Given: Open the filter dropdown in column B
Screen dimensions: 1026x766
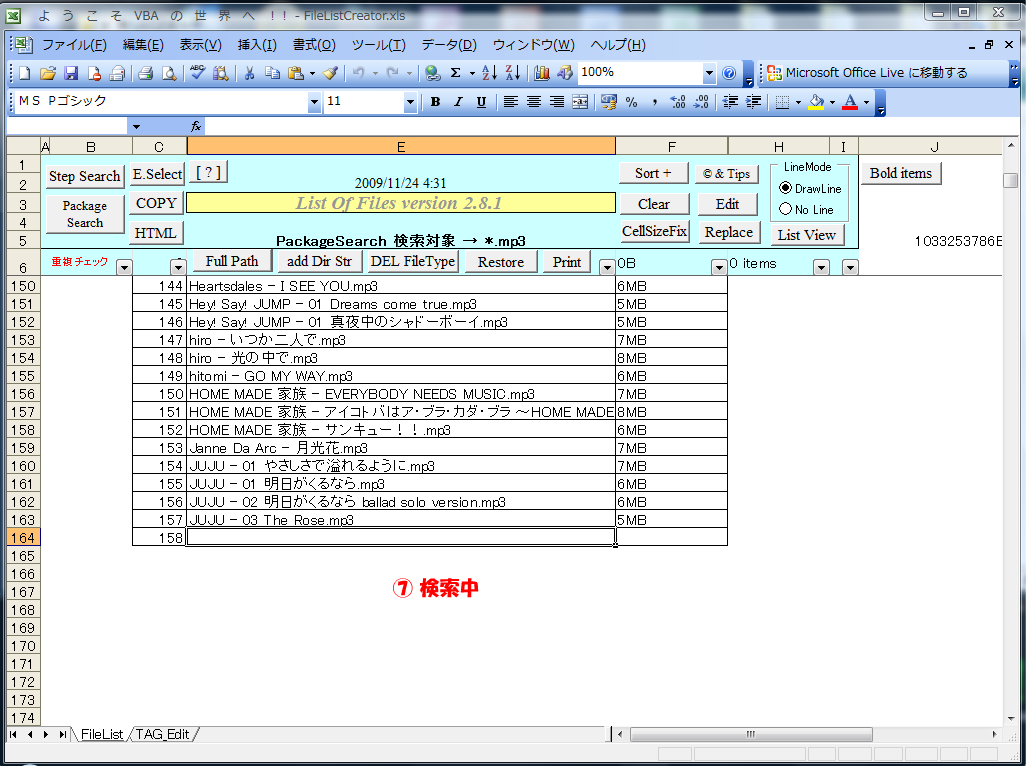Looking at the screenshot, I should coord(124,267).
